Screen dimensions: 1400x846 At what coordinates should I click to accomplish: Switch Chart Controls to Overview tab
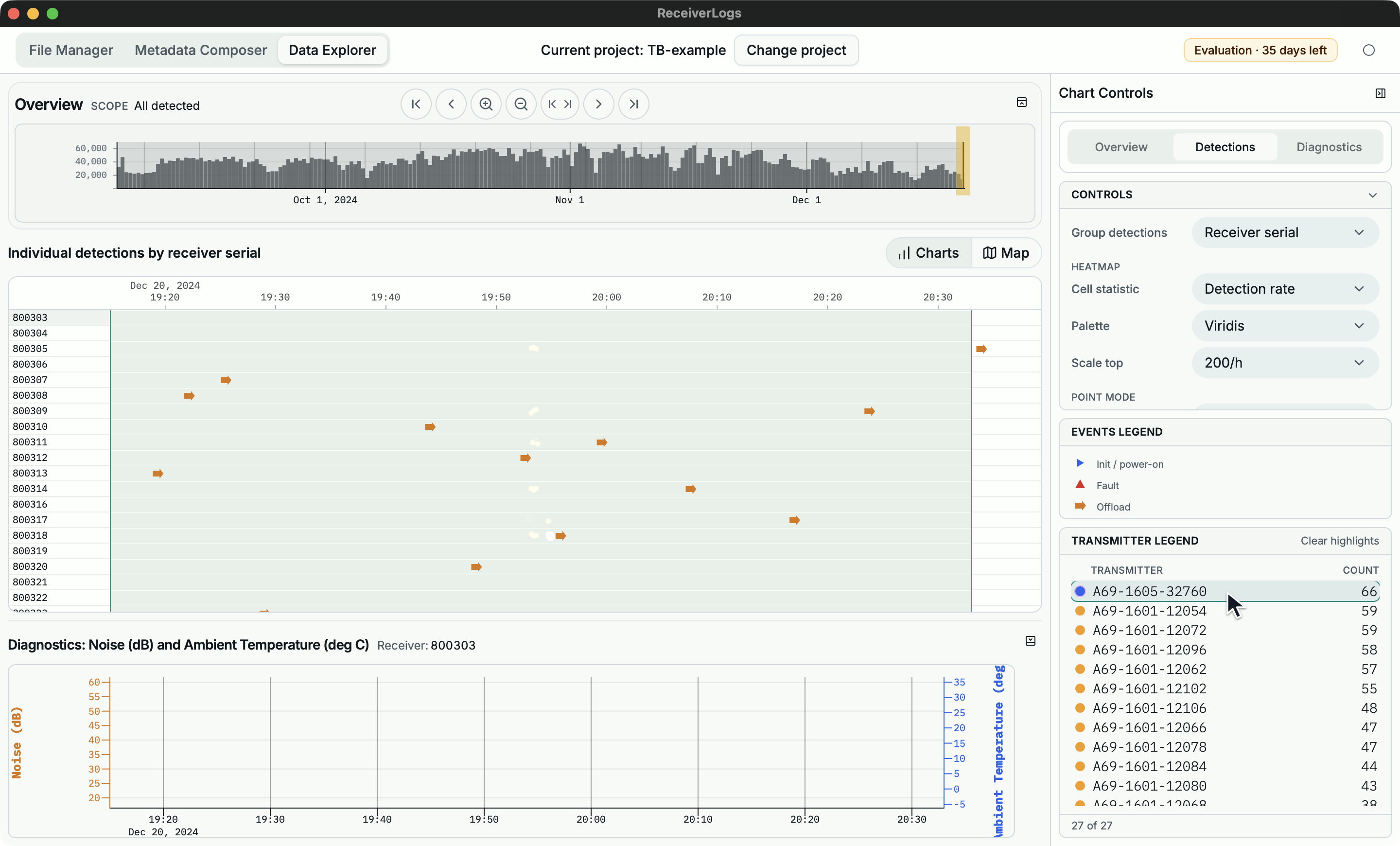[1120, 147]
